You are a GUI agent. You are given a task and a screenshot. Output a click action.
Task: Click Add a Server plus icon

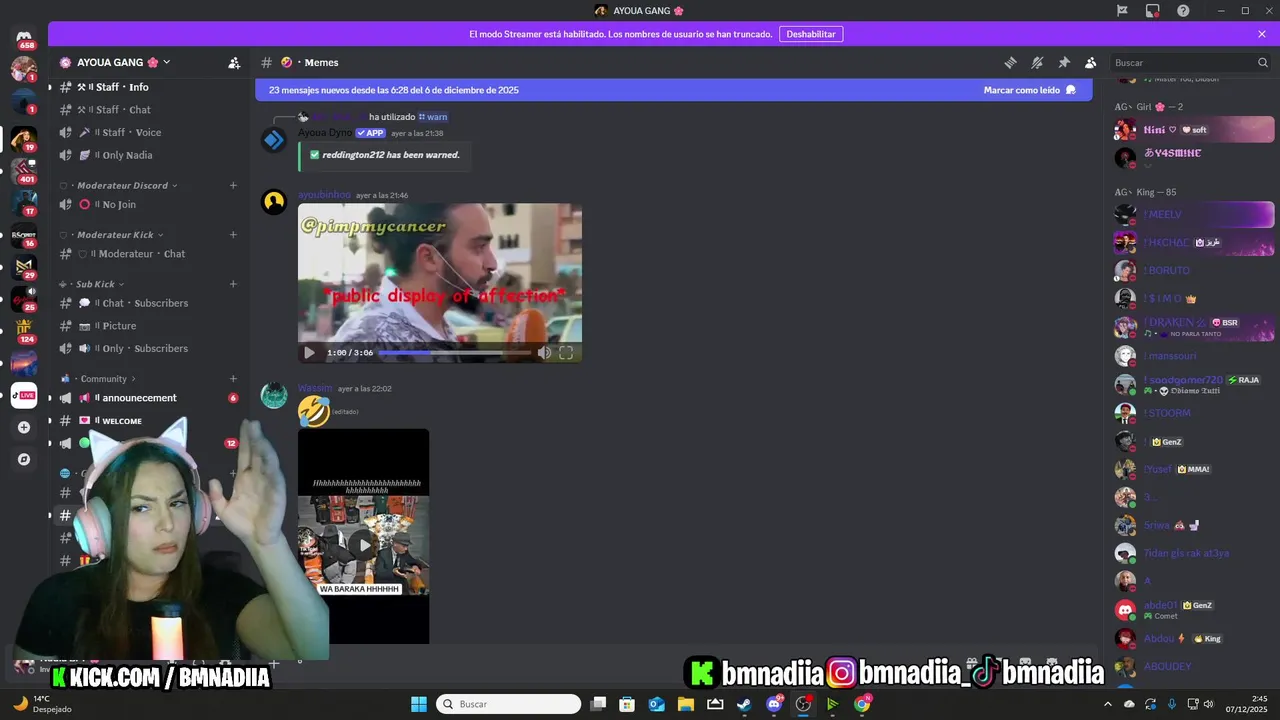(x=24, y=427)
